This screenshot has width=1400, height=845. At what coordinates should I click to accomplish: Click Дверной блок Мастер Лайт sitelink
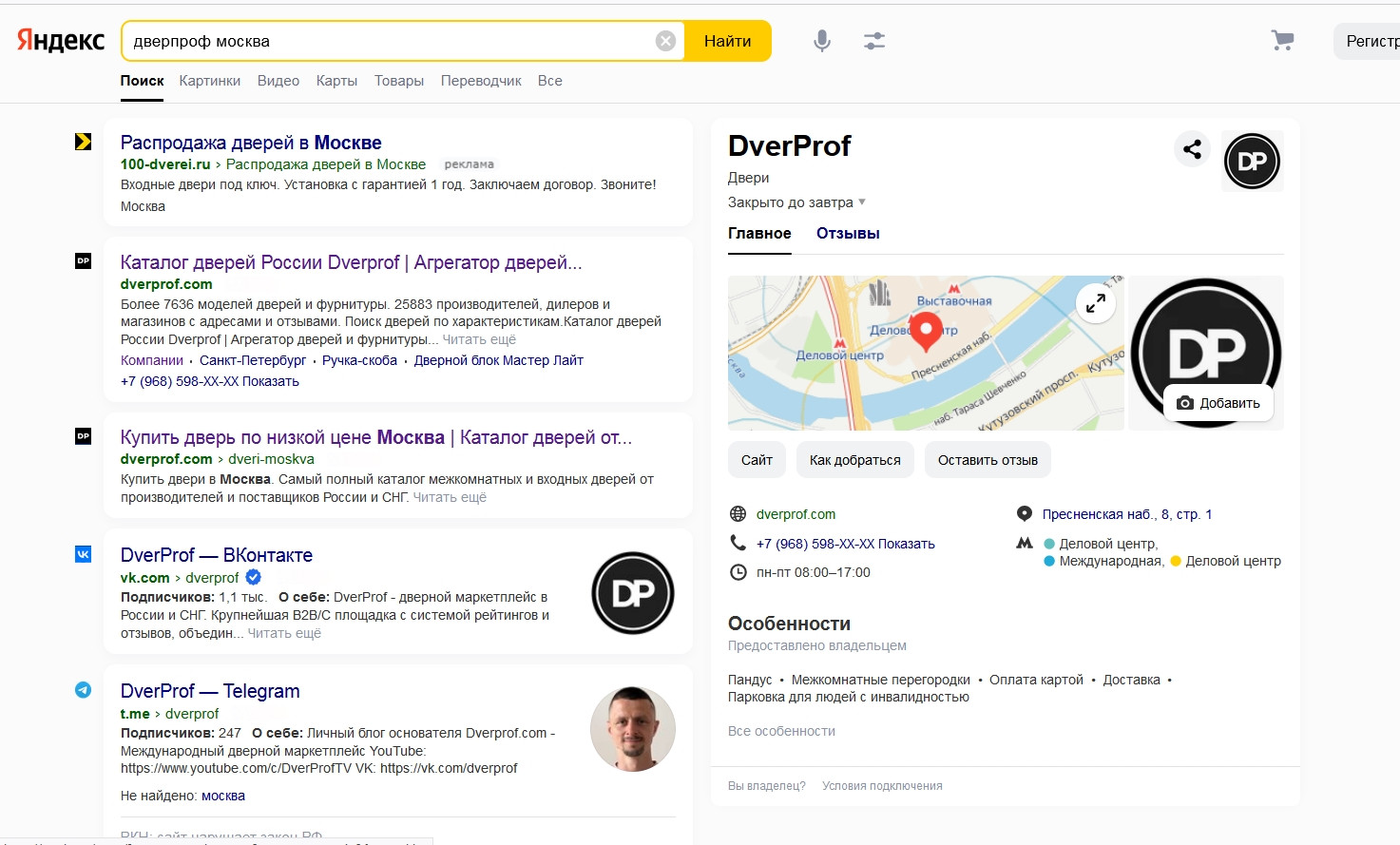498,360
